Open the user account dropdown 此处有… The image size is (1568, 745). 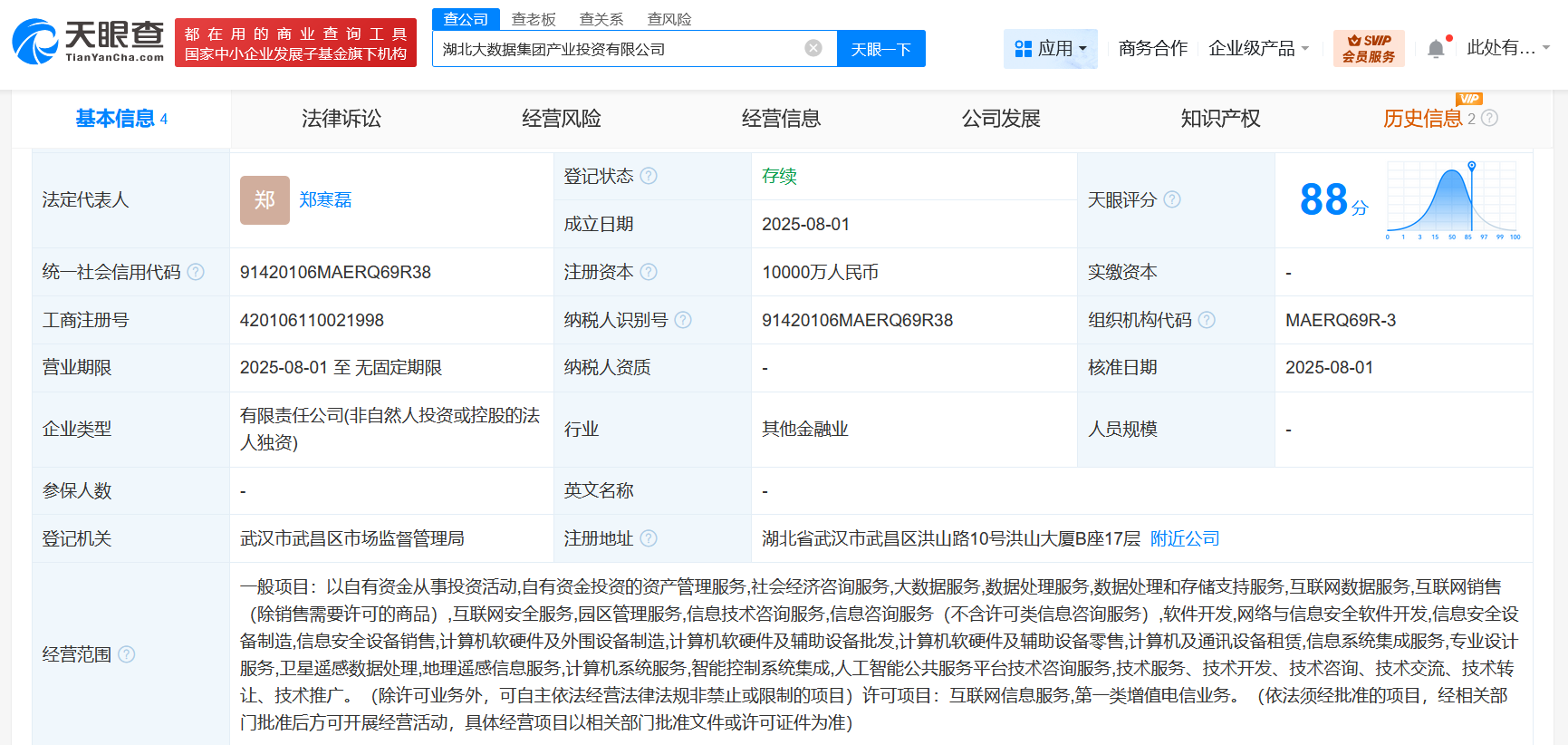[1507, 48]
